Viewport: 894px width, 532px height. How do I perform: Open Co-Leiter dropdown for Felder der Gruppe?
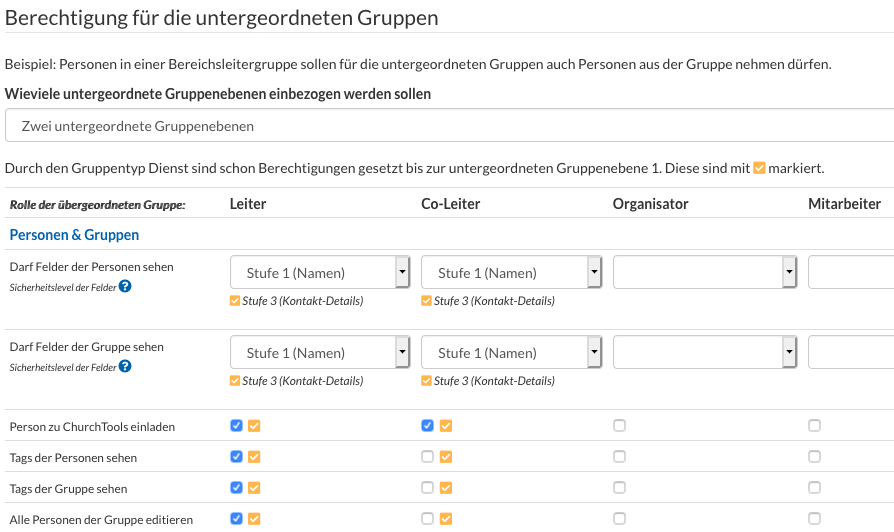tap(511, 352)
